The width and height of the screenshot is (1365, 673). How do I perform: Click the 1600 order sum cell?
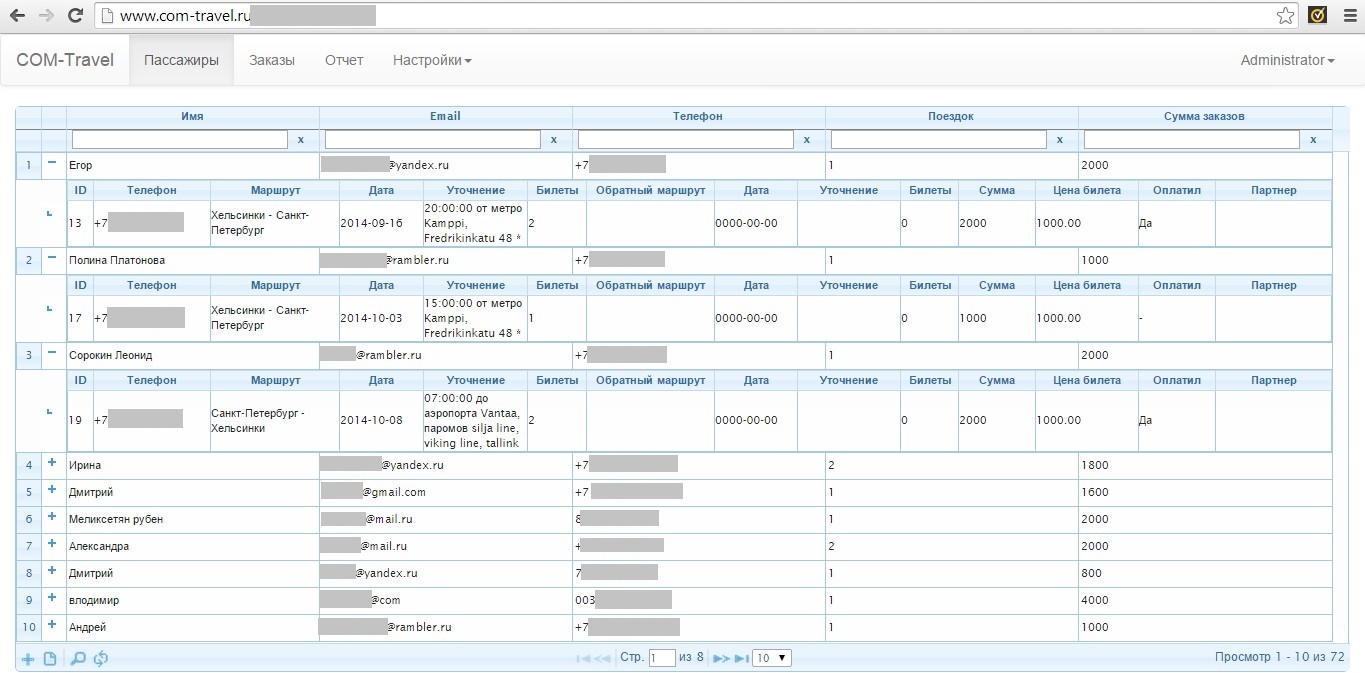1205,492
